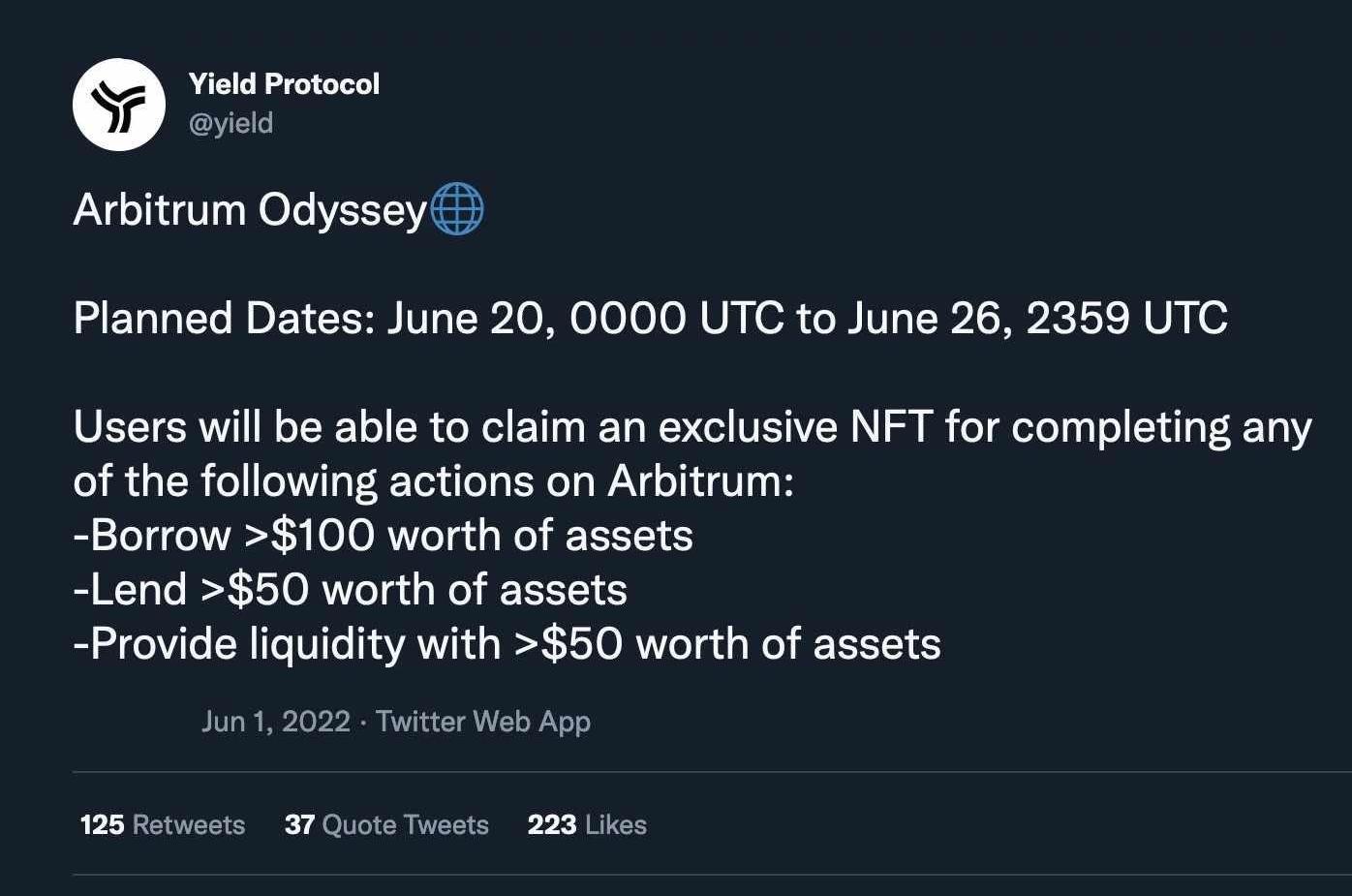This screenshot has width=1352, height=896.
Task: View the 125 Retweets list
Action: pyautogui.click(x=163, y=825)
